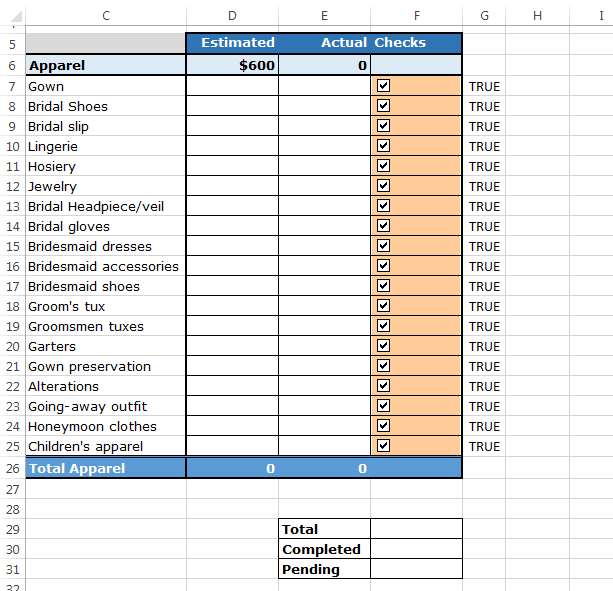This screenshot has width=613, height=591.
Task: Click the empty cell next to Pending
Action: [416, 569]
